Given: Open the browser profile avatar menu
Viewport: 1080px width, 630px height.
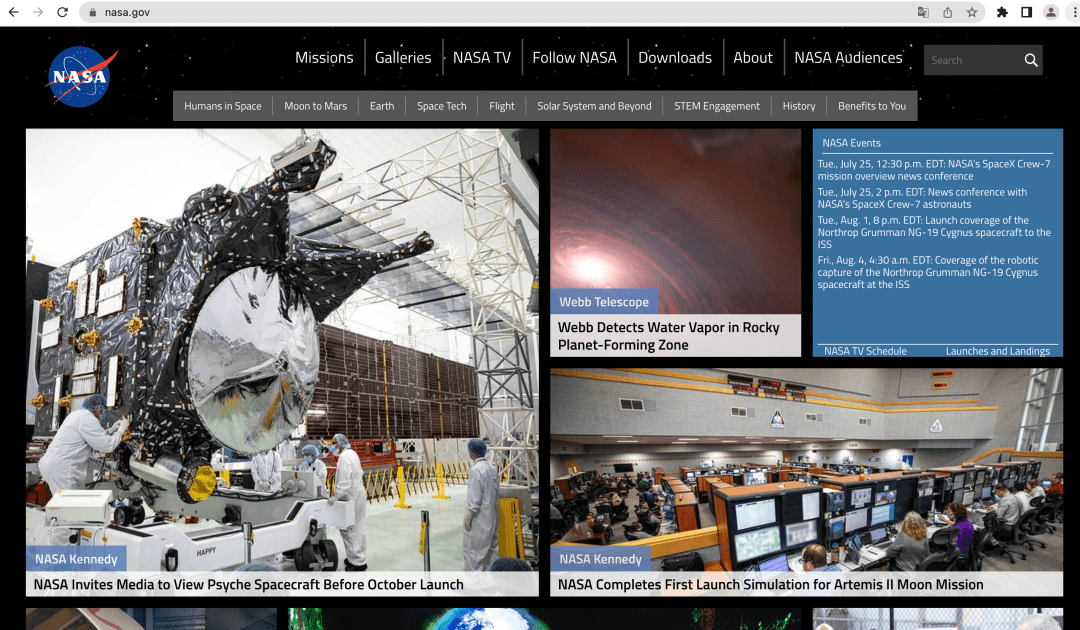Looking at the screenshot, I should [x=1050, y=12].
